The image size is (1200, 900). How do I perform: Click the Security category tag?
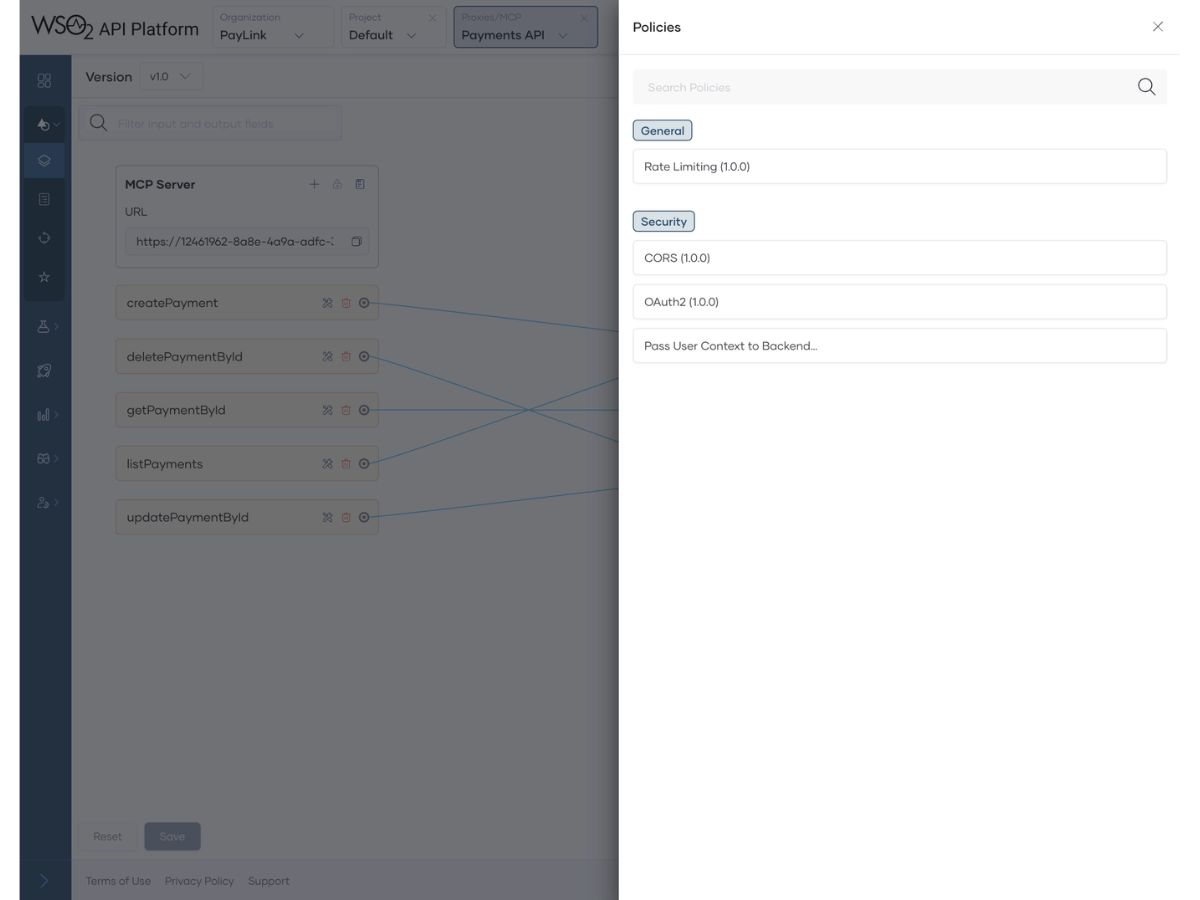(x=664, y=222)
